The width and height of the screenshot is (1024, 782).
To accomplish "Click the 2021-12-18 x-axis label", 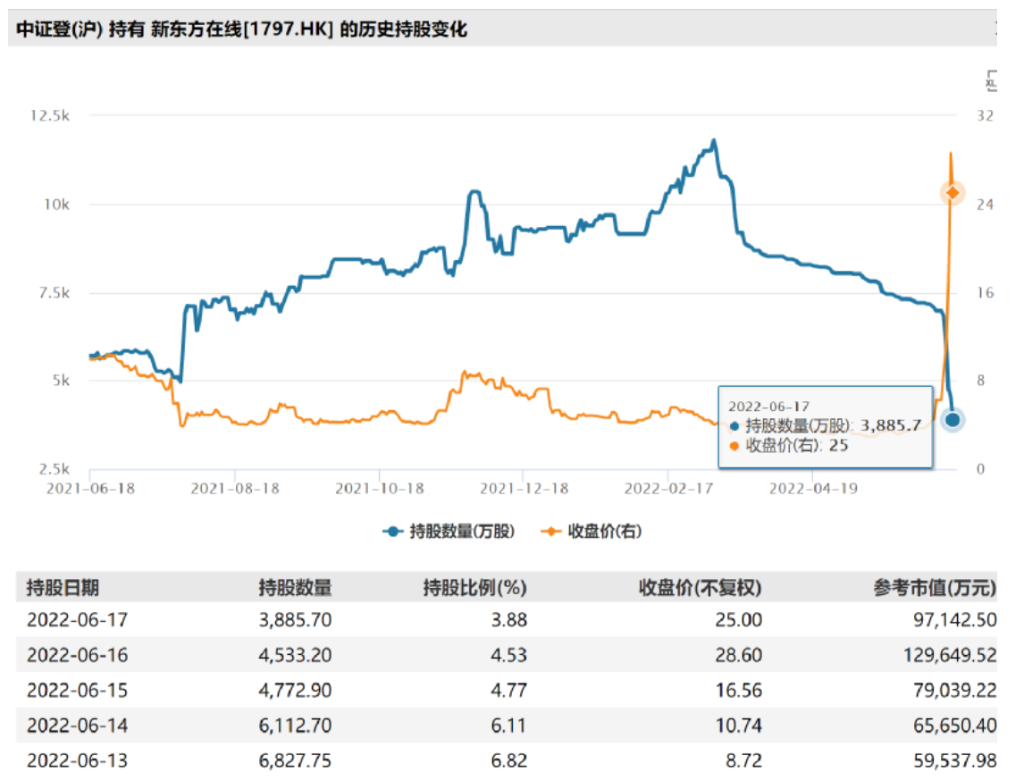I will (x=524, y=488).
